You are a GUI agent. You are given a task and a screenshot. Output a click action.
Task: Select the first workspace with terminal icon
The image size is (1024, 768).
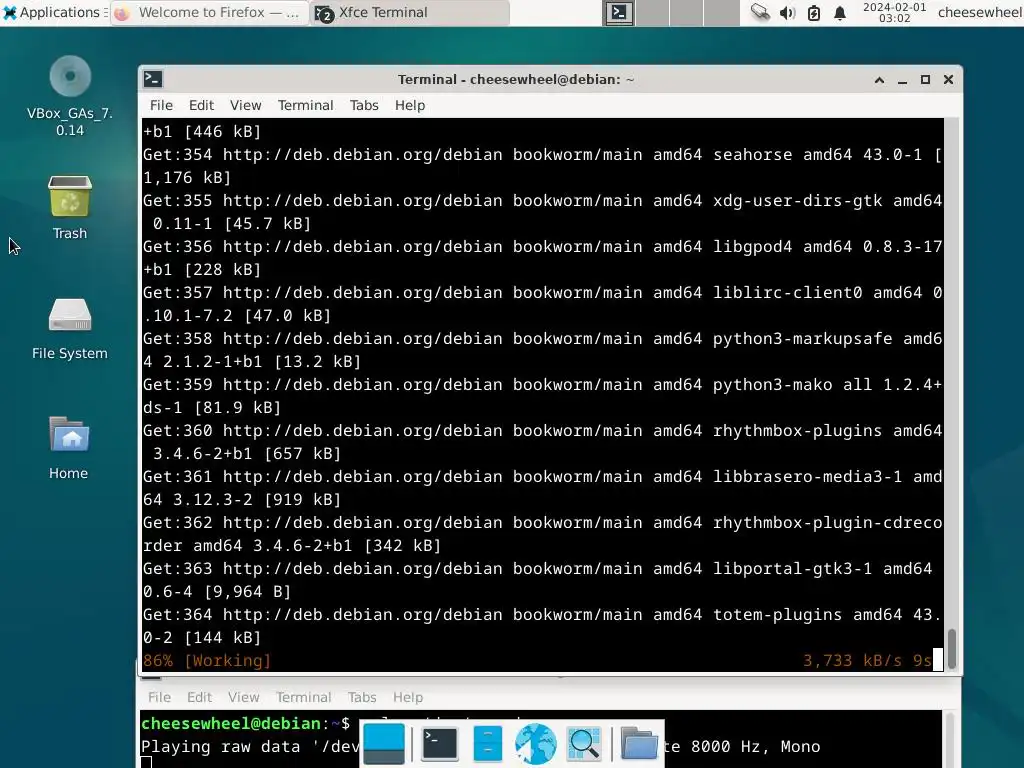point(618,12)
